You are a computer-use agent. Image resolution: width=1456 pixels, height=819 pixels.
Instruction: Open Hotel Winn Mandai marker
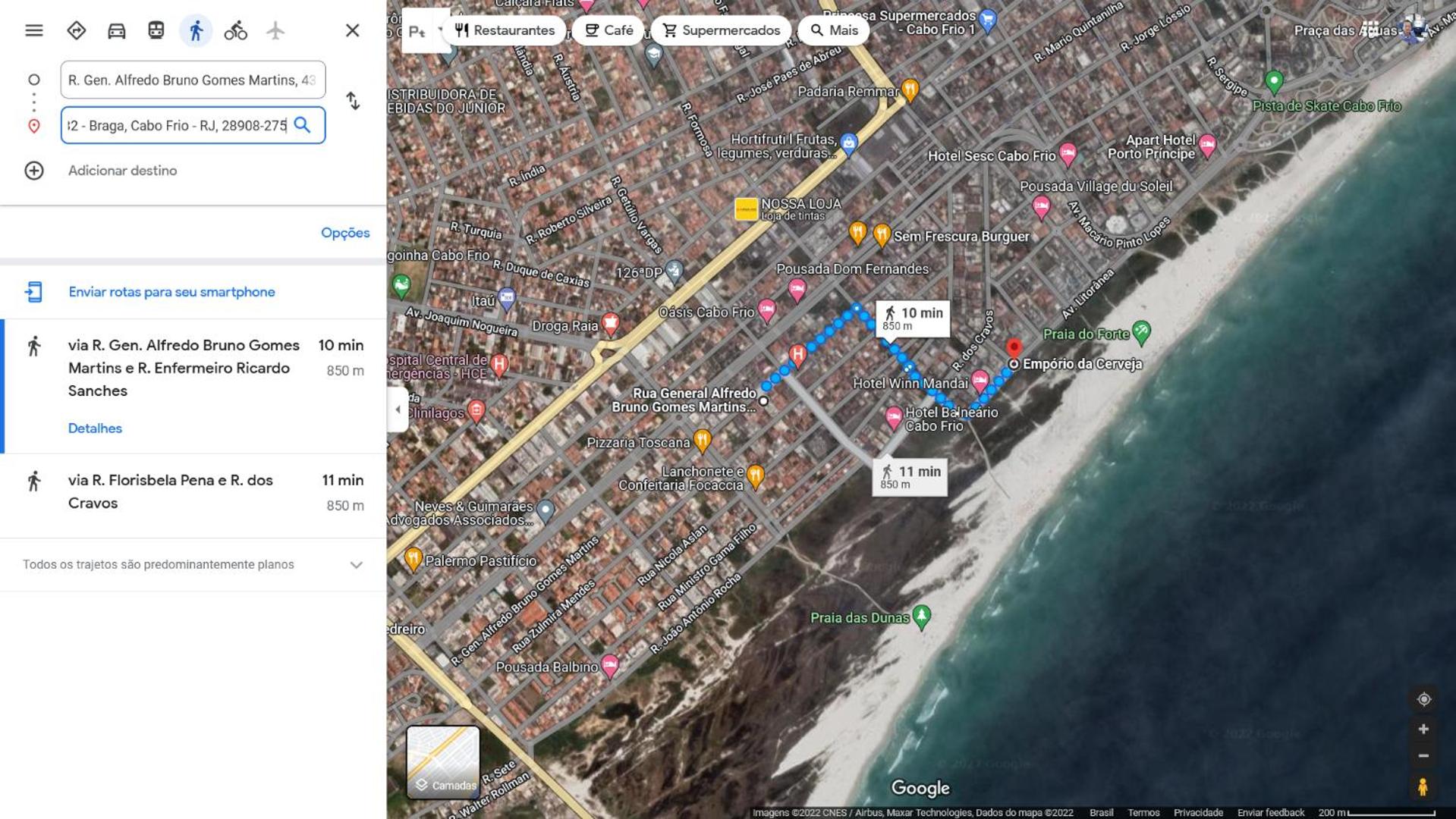pyautogui.click(x=980, y=380)
